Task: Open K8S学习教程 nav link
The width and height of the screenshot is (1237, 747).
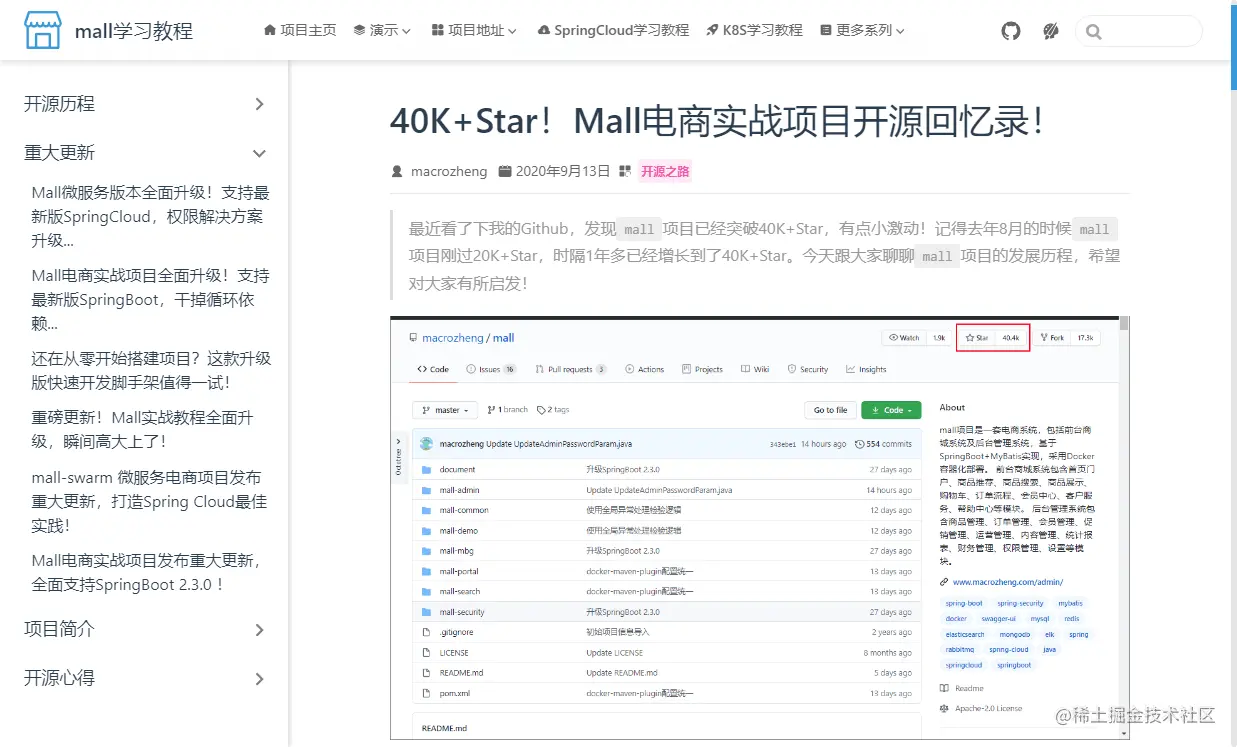Action: pyautogui.click(x=754, y=30)
